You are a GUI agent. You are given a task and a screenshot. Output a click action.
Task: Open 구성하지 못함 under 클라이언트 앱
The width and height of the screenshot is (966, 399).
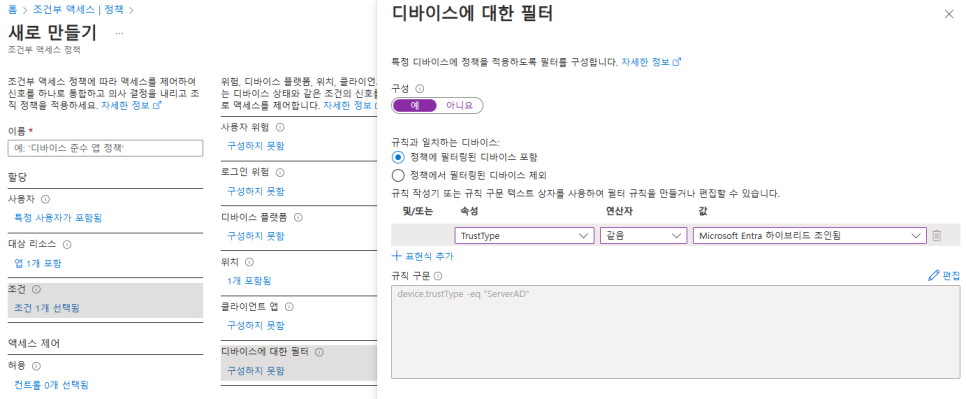tap(256, 325)
